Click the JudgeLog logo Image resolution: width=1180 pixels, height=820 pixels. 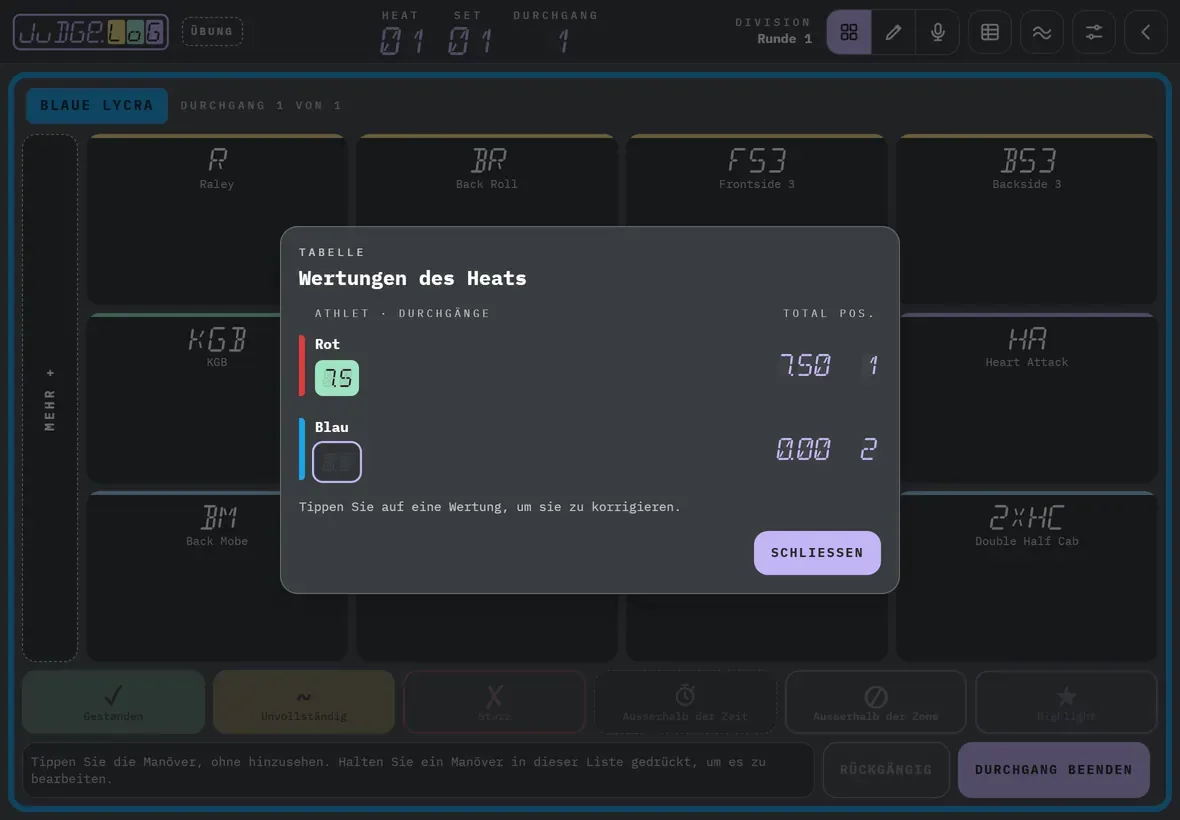pyautogui.click(x=90, y=32)
